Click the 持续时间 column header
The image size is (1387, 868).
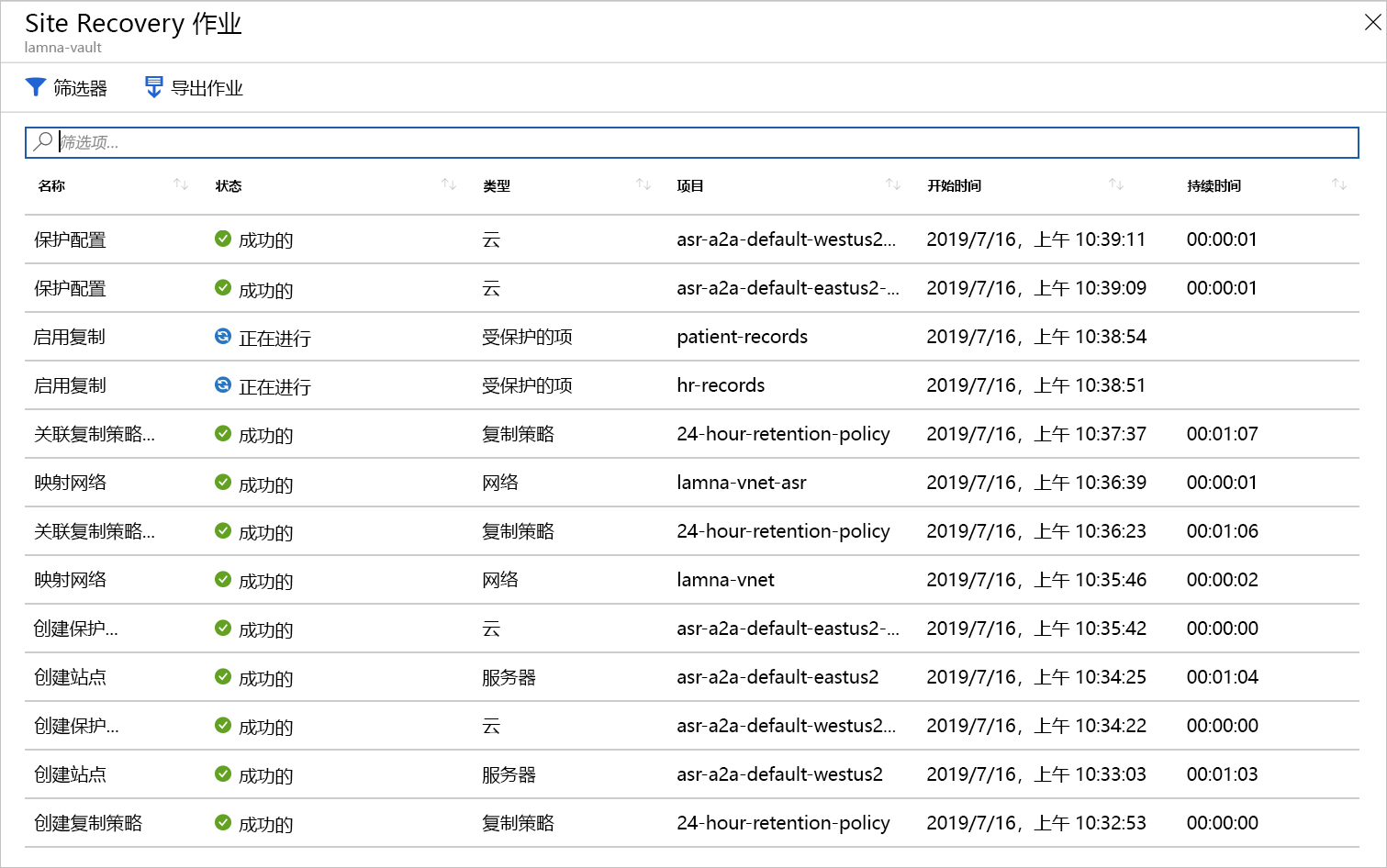(1214, 185)
